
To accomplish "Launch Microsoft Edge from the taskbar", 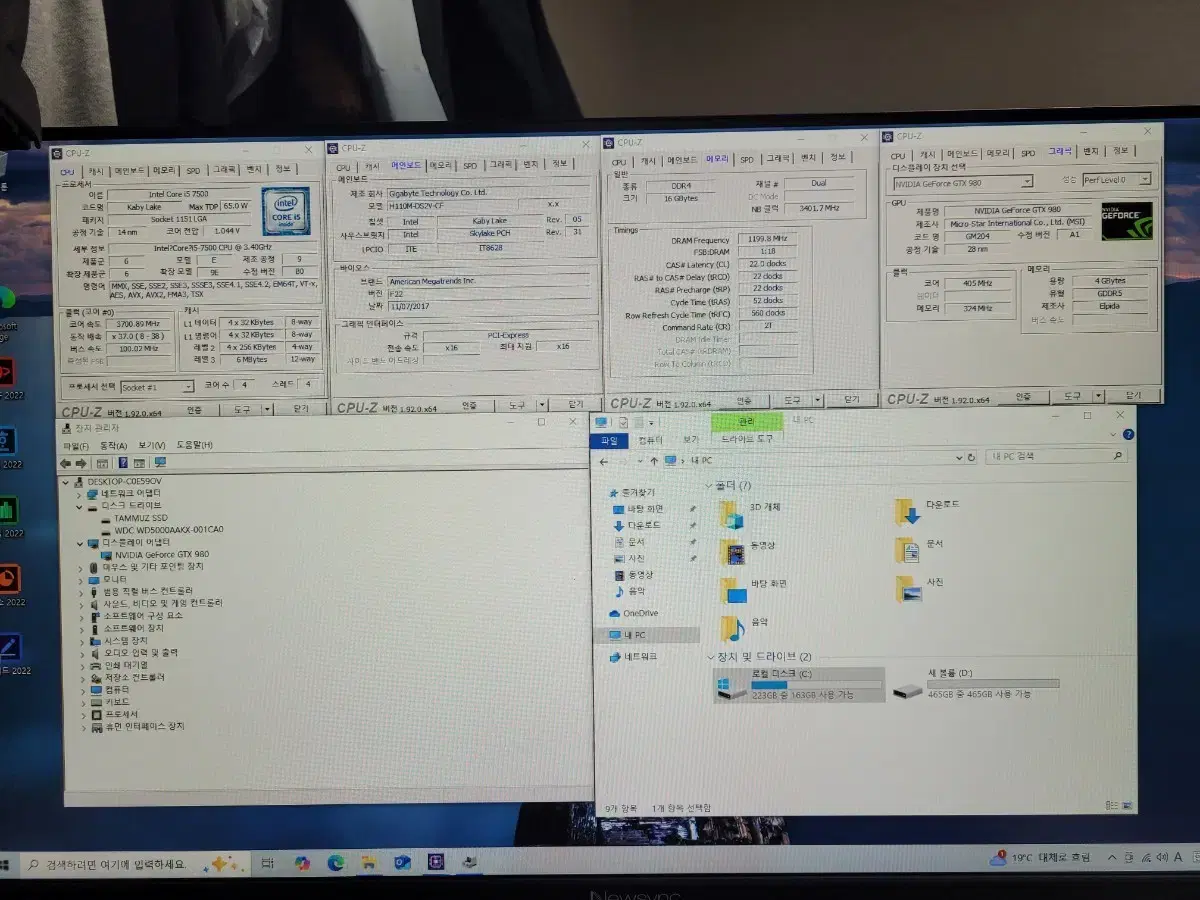I will click(337, 864).
